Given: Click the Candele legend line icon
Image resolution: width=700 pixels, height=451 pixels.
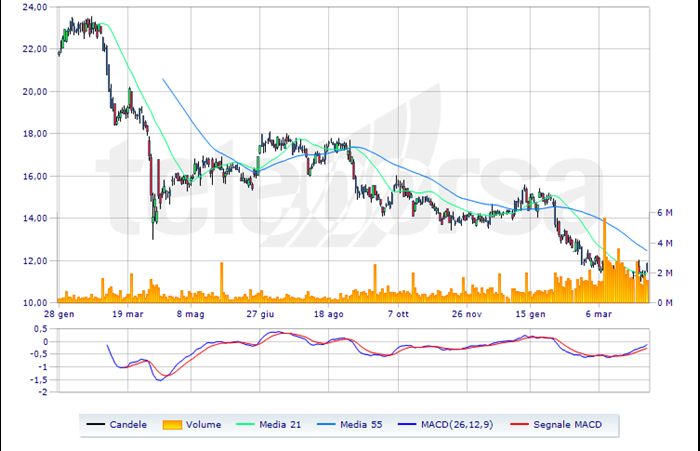Looking at the screenshot, I should (97, 425).
